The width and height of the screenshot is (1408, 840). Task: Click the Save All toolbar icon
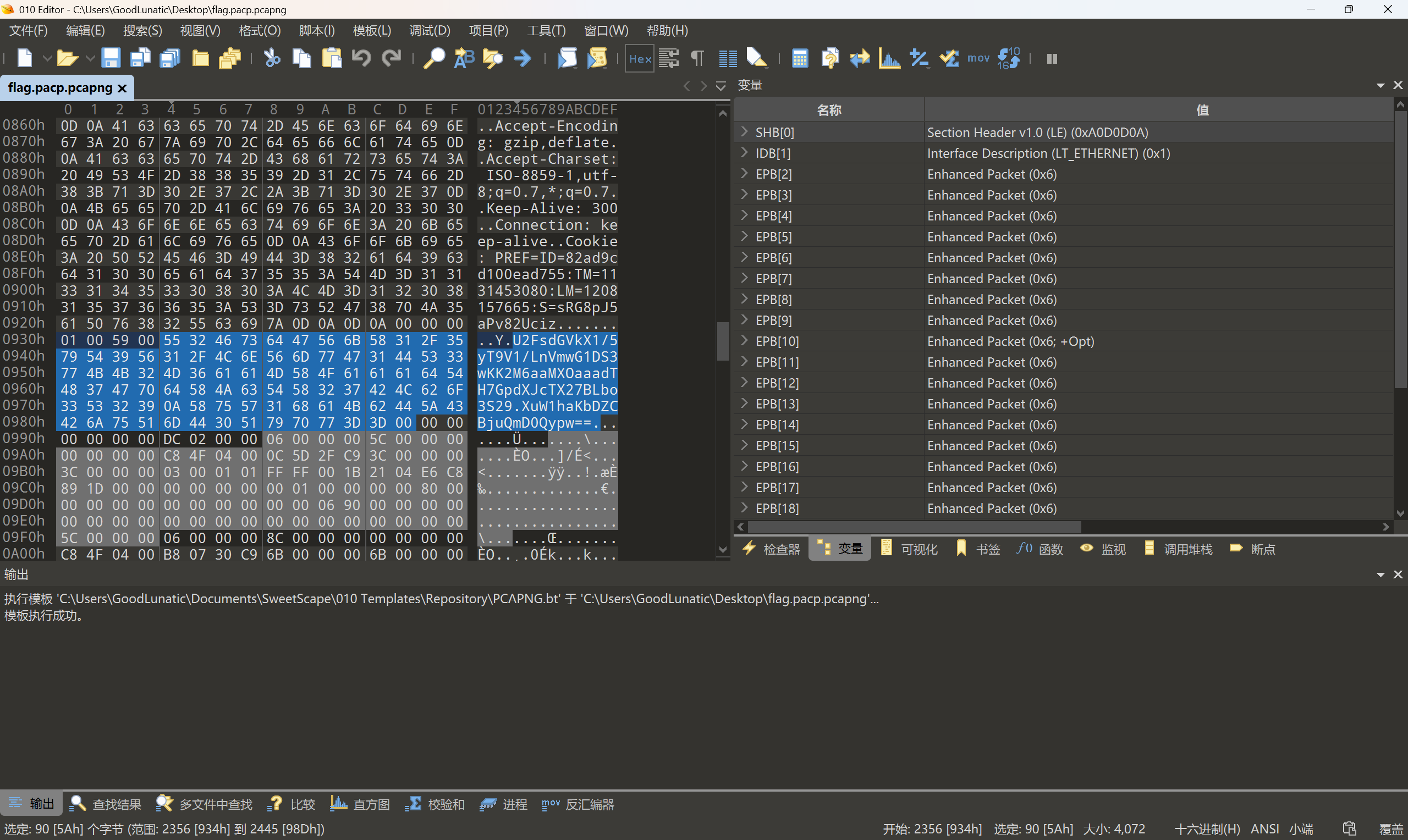170,58
